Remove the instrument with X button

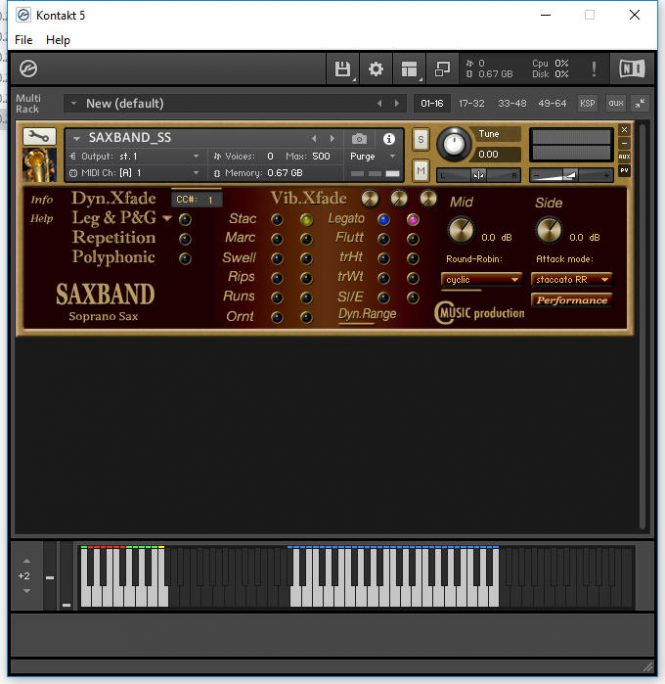[624, 130]
